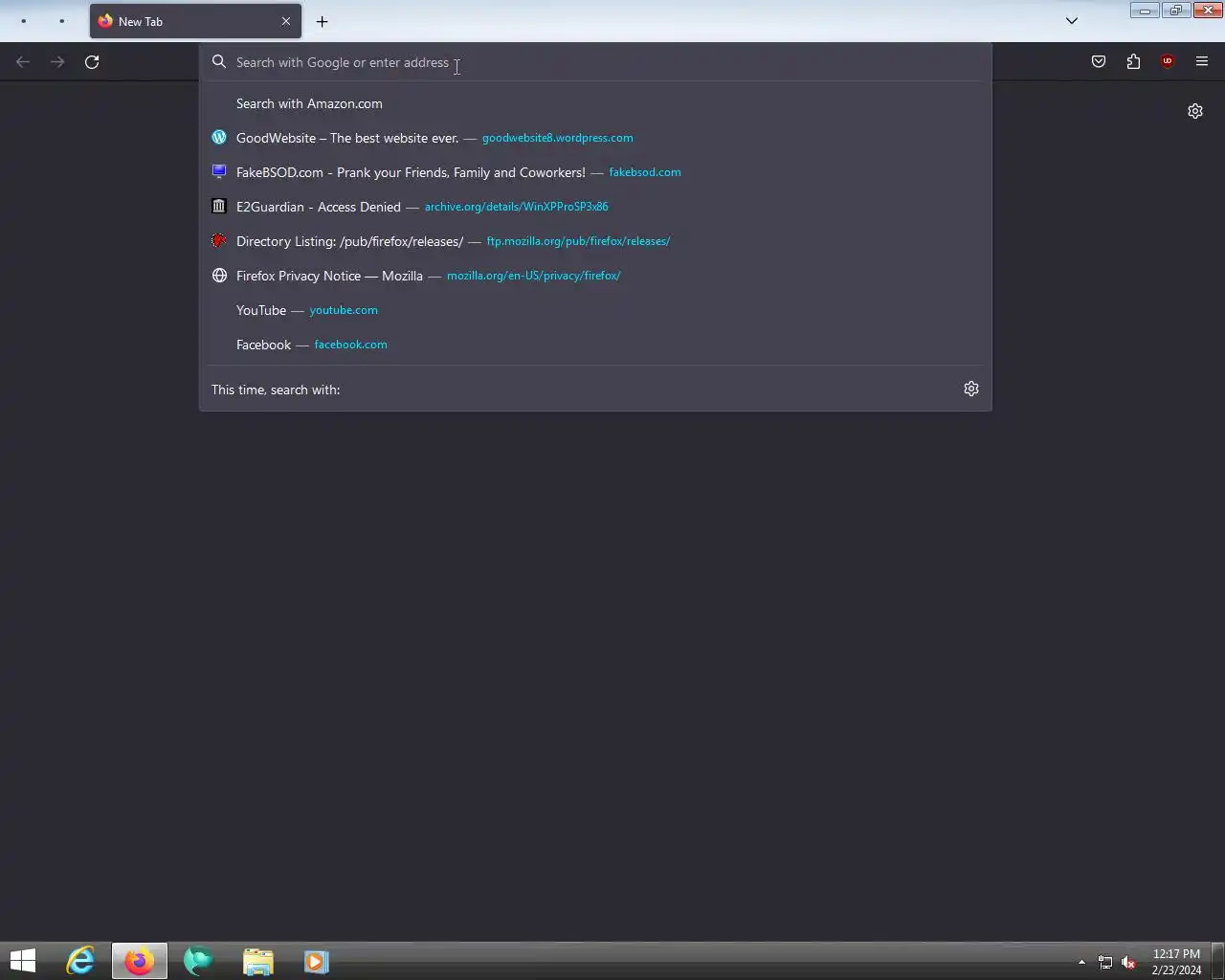Reload the current page

[x=92, y=62]
